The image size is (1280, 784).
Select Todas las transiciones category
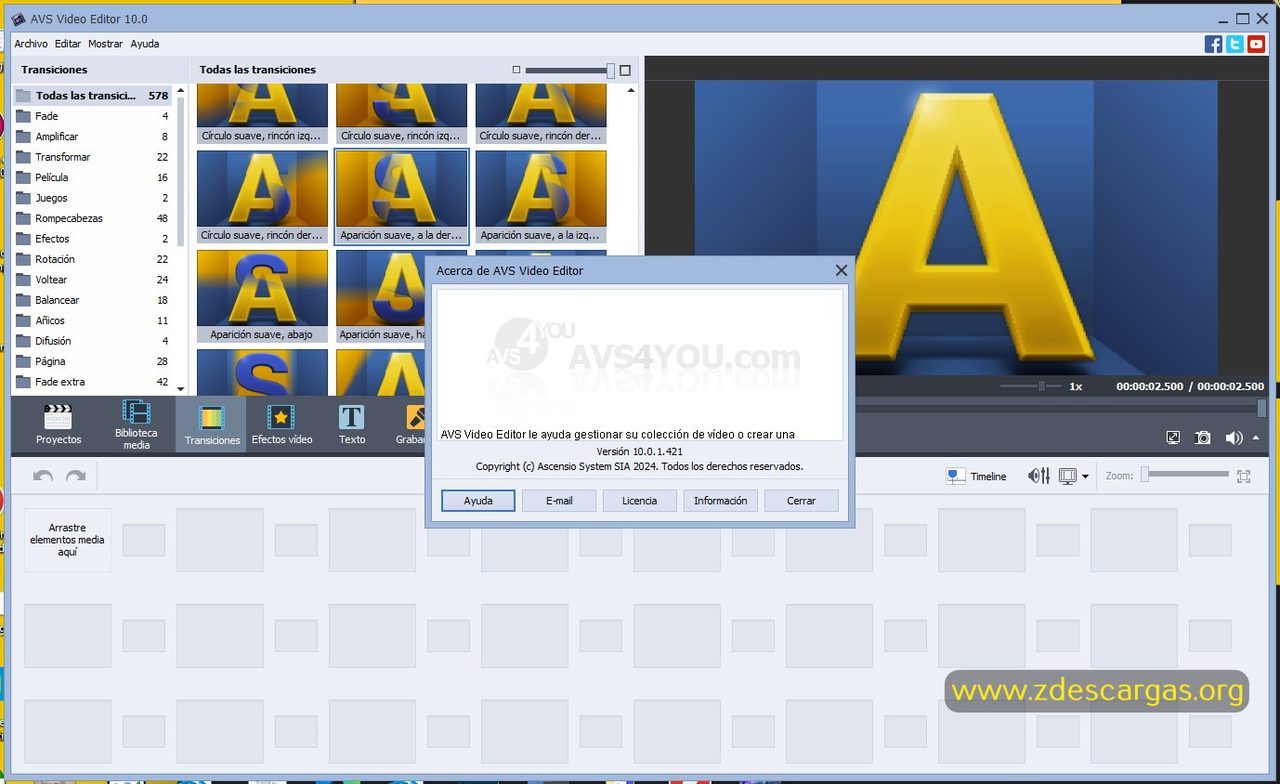click(x=92, y=96)
